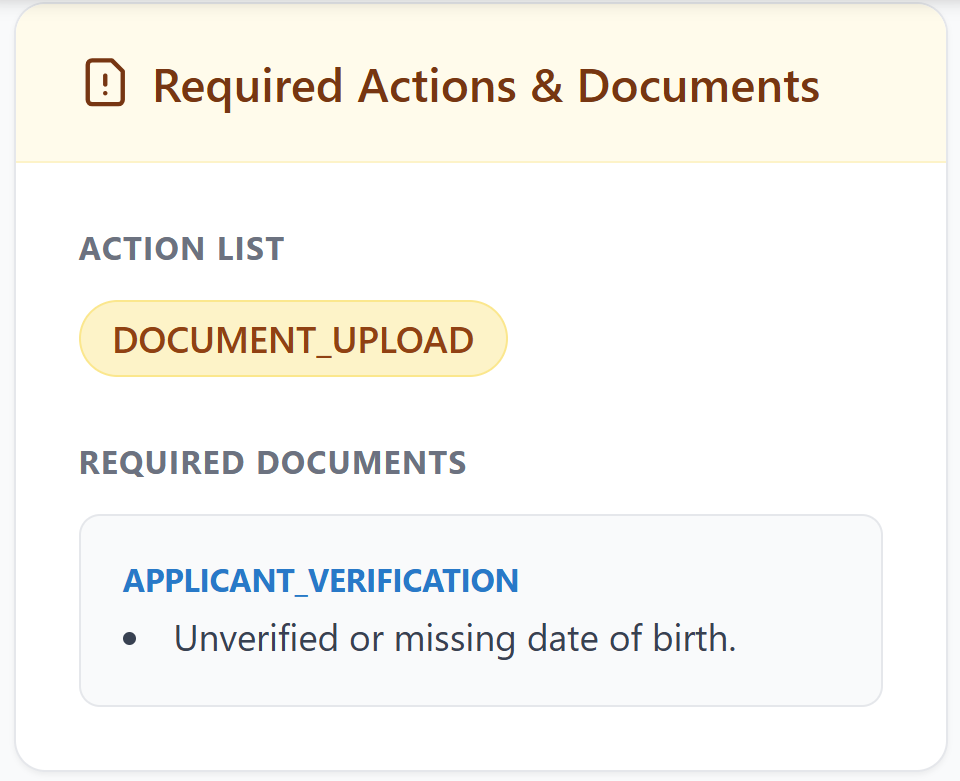
Task: Click the ACTION LIST section label
Action: click(182, 249)
